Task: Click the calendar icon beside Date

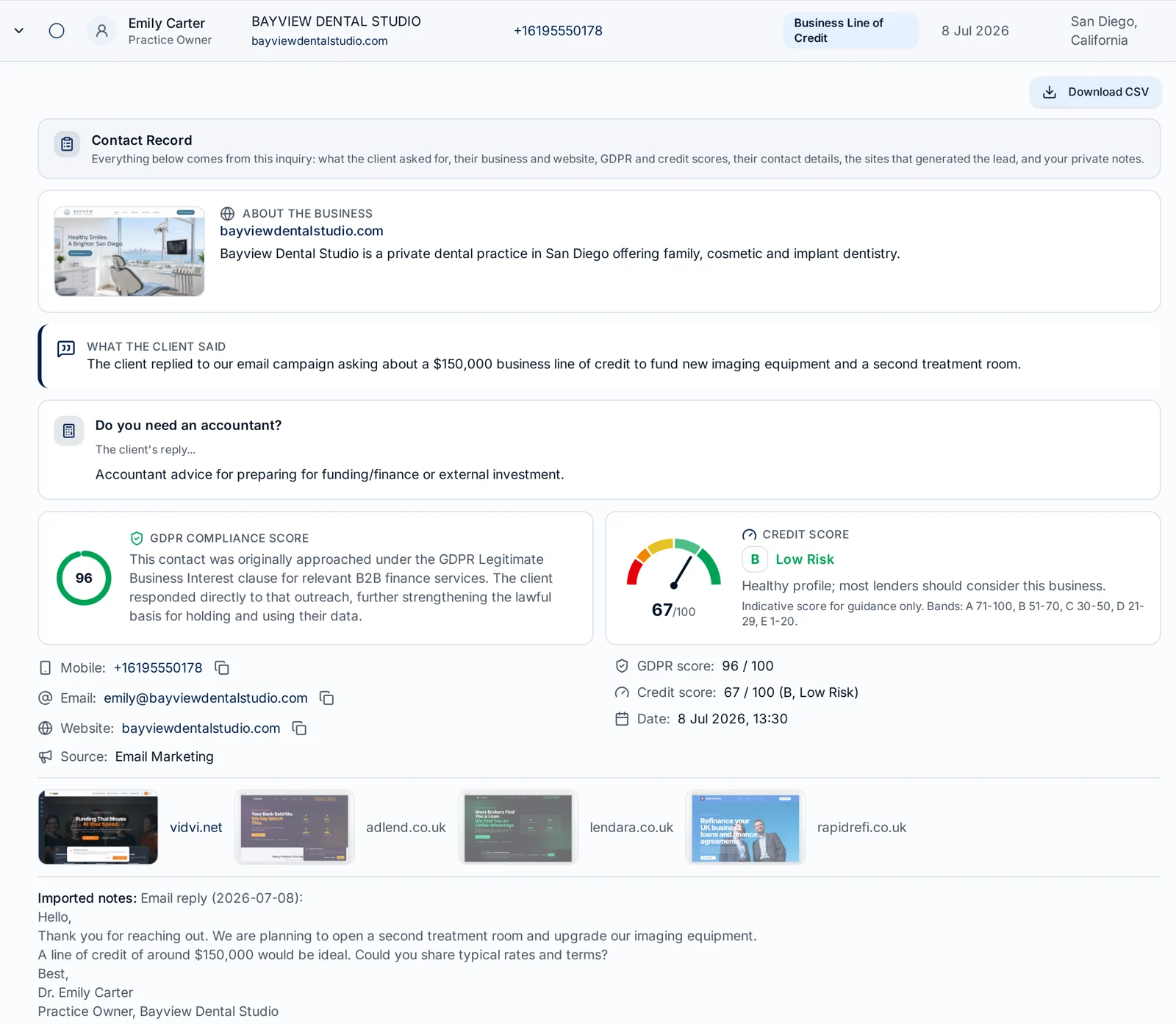Action: pos(622,719)
